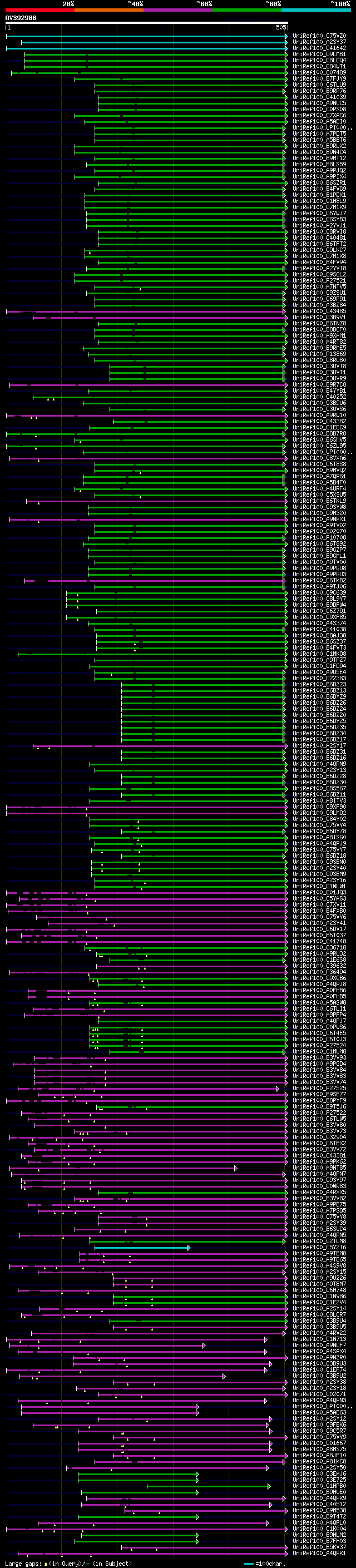Open hit label UniRef100_Q9LMB1
356x1568 pixels.
[319, 54]
